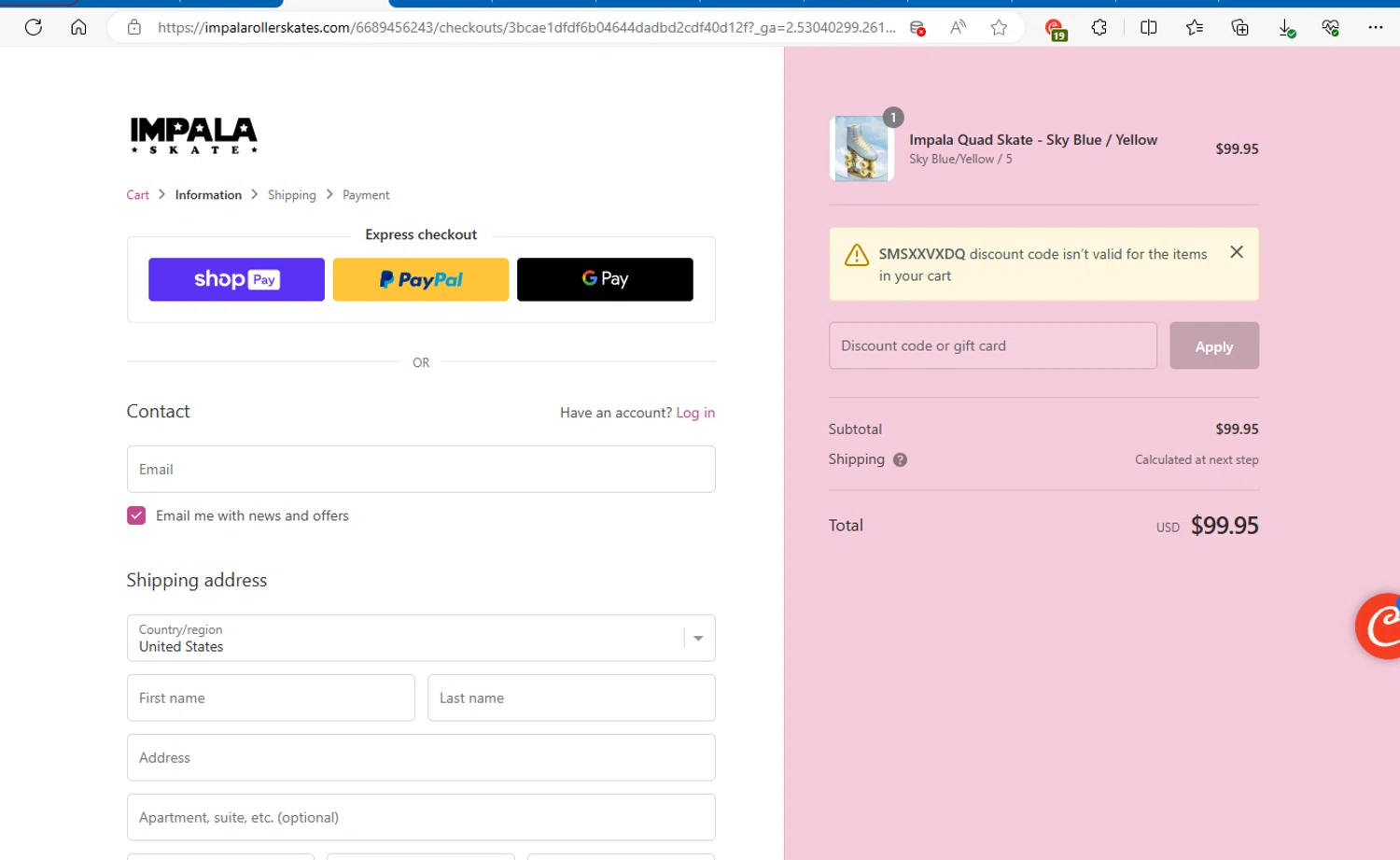
Task: Open the coupon extension with badge 19
Action: click(x=1055, y=29)
